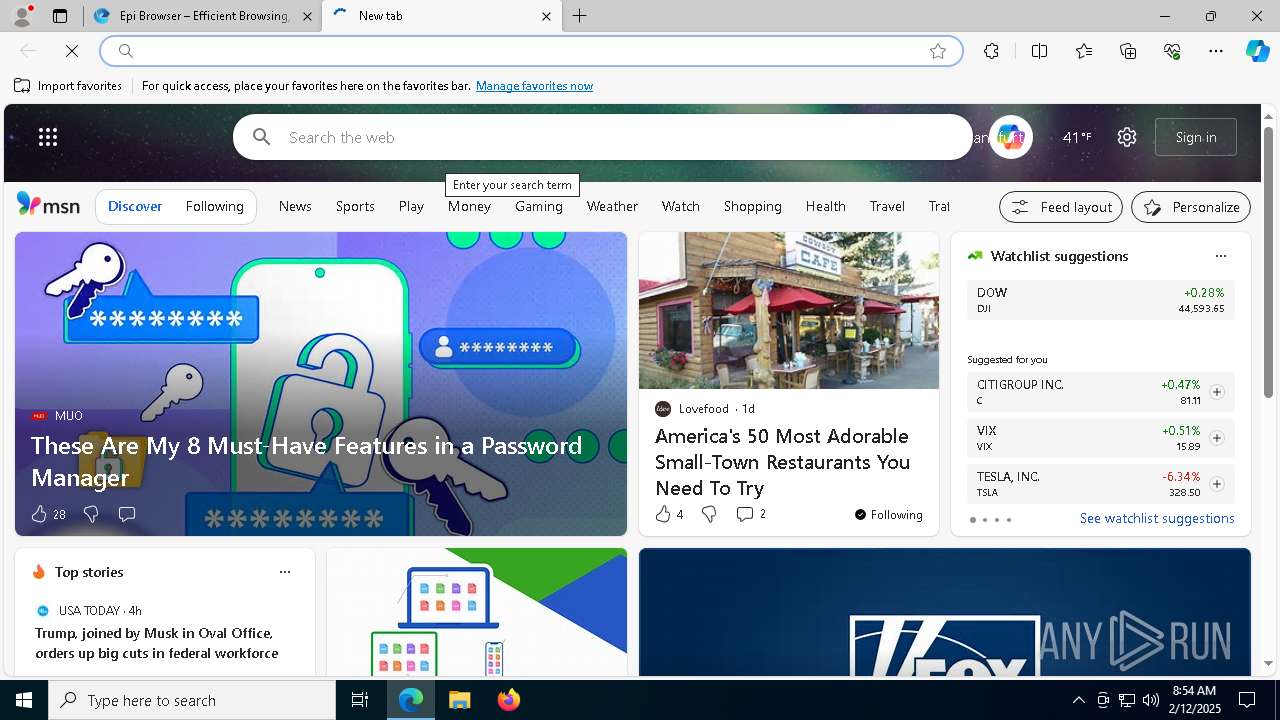The height and width of the screenshot is (720, 1280).
Task: Switch to Epi Browser tab
Action: click(201, 16)
